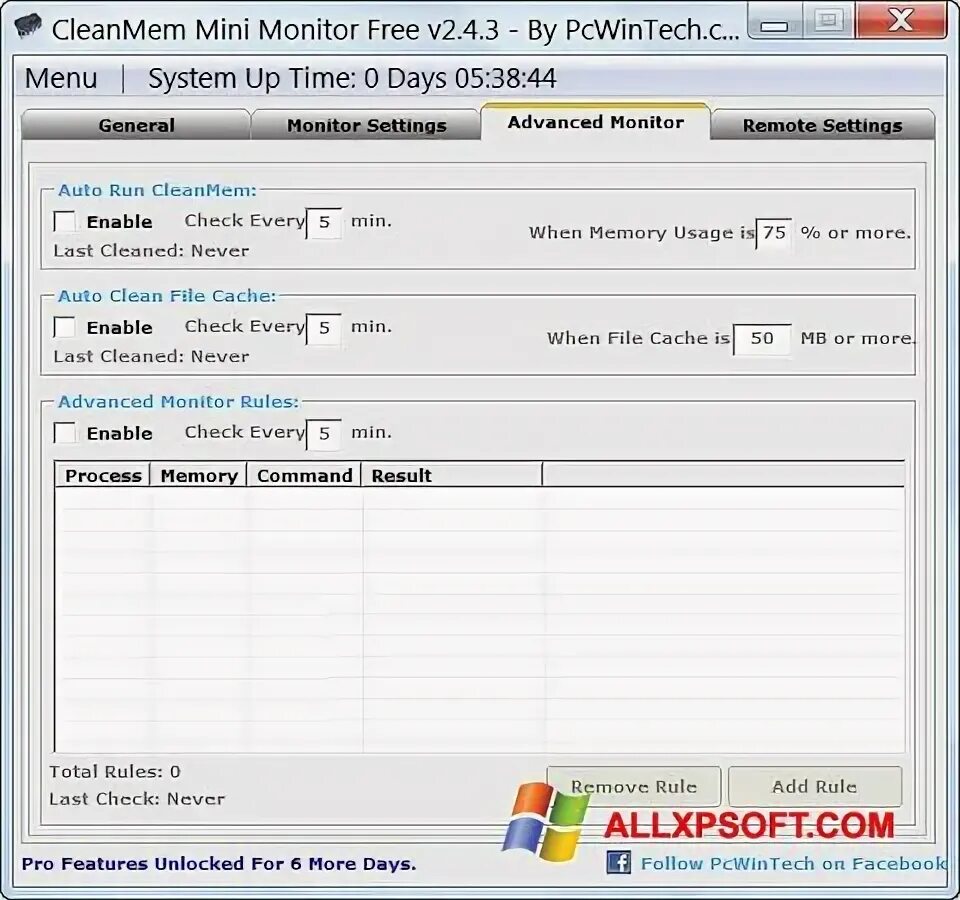The width and height of the screenshot is (960, 900).
Task: Click Check Every field under Auto Clean File Cache
Action: click(x=324, y=328)
